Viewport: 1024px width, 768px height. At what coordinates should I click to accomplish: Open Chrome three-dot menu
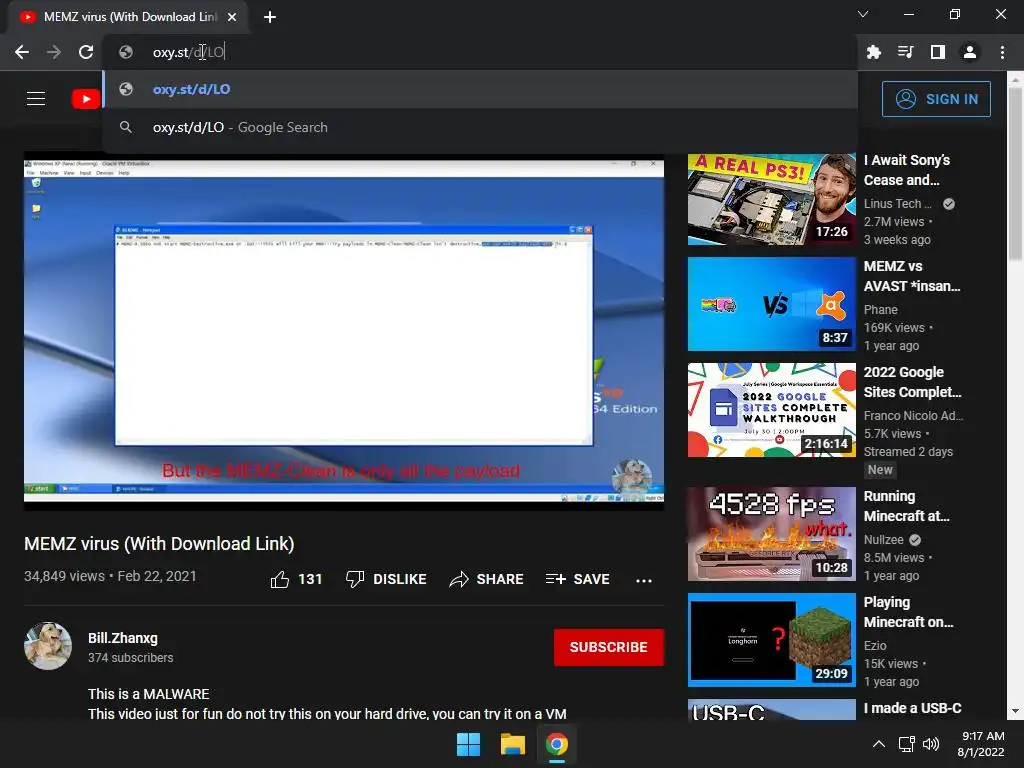point(1002,52)
